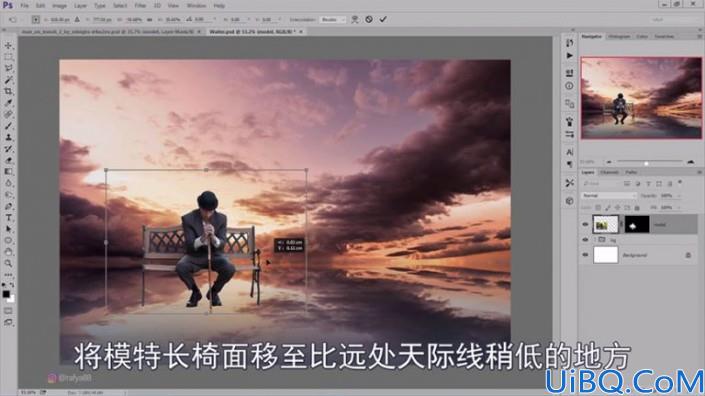This screenshot has height=396, width=705.
Task: Hide the model layer with its eye icon
Action: coord(585,224)
